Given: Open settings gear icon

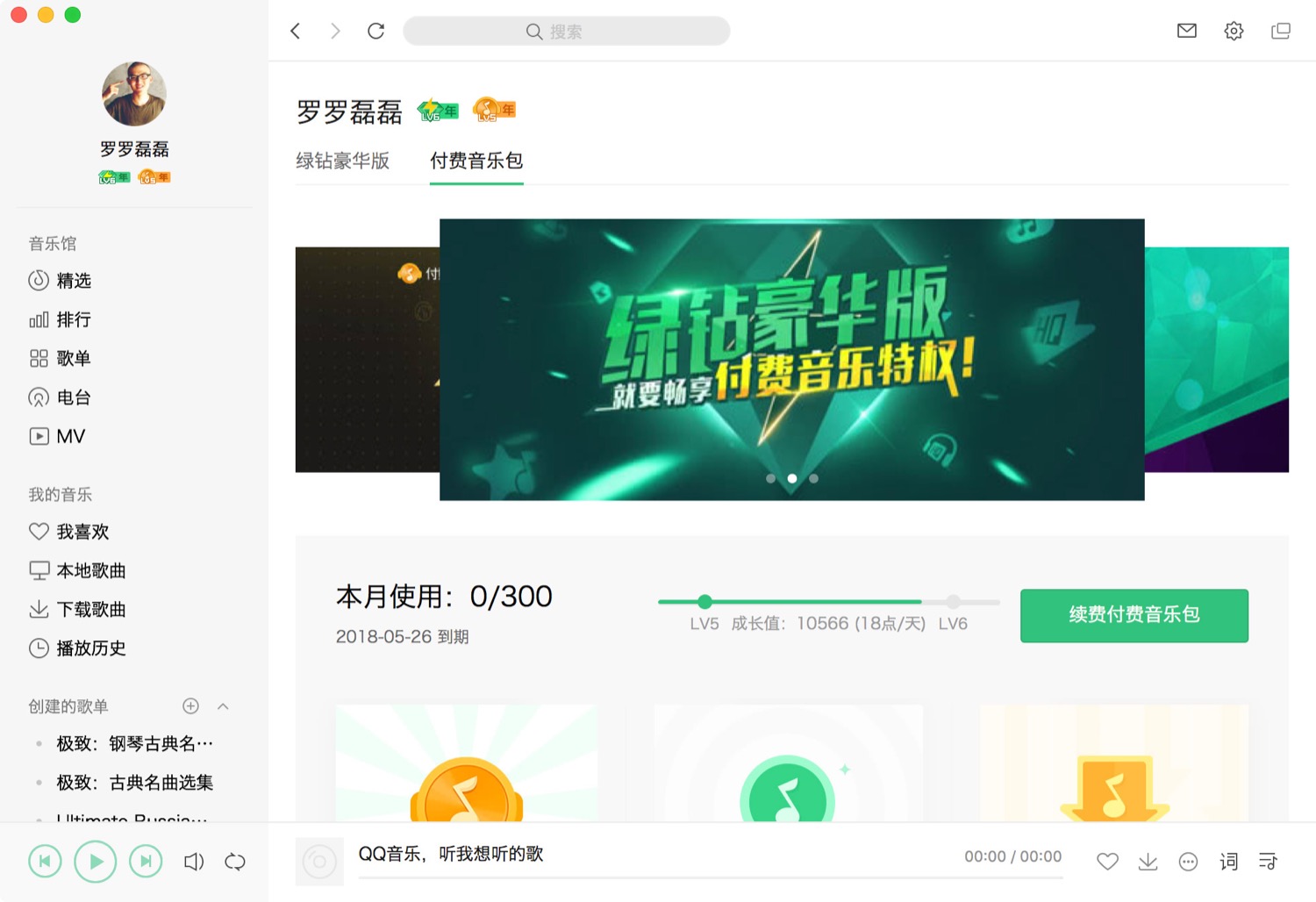Looking at the screenshot, I should point(1234,31).
